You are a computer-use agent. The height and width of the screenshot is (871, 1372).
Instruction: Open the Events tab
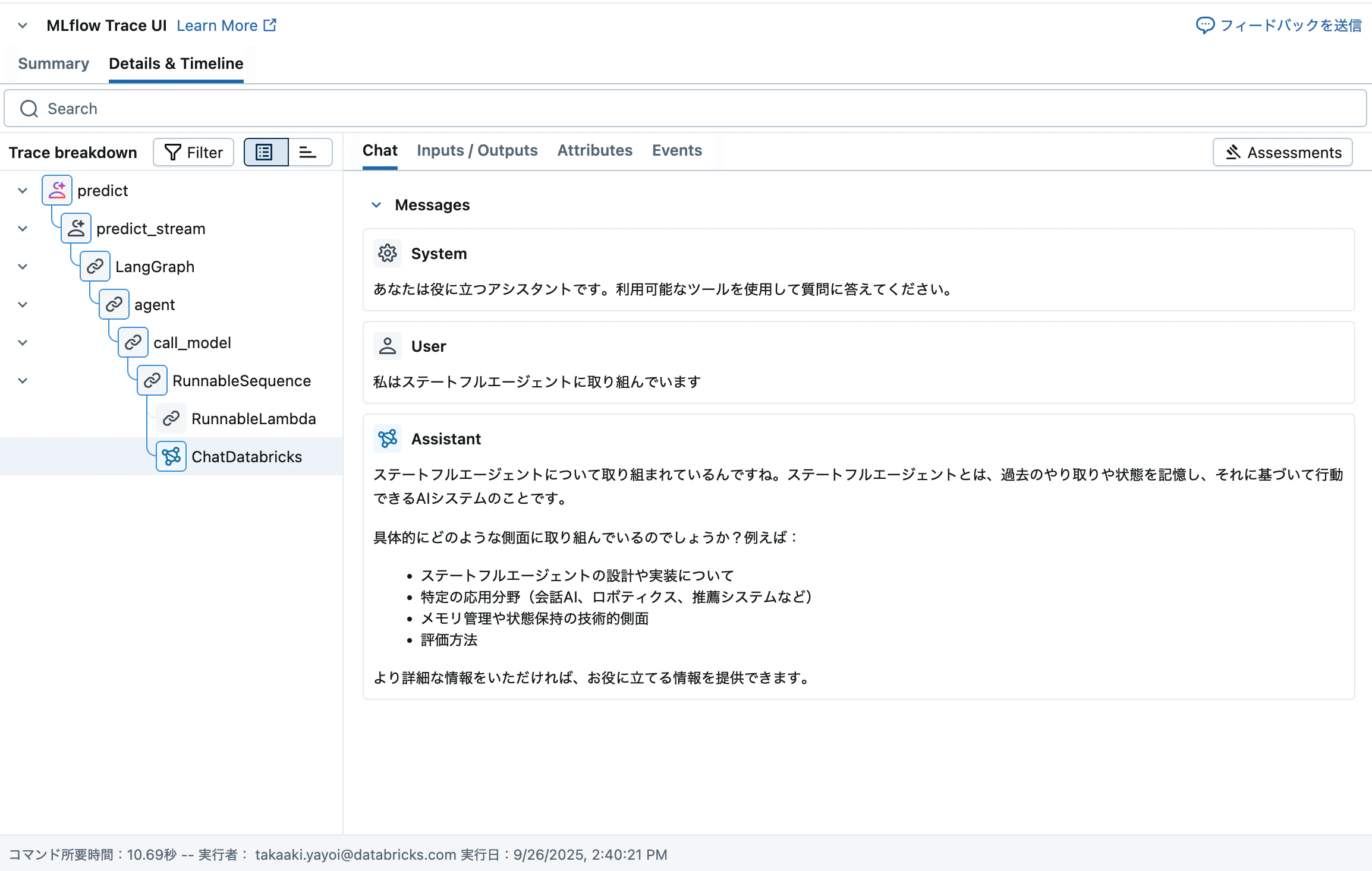pyautogui.click(x=676, y=150)
